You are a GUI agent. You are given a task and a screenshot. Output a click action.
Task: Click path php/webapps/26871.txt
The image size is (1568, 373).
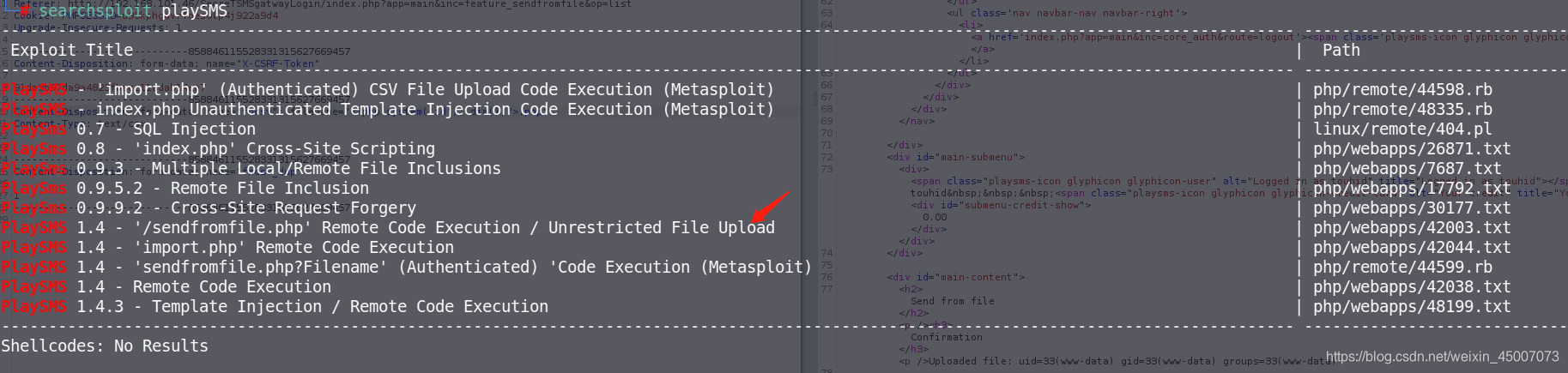pos(1412,148)
